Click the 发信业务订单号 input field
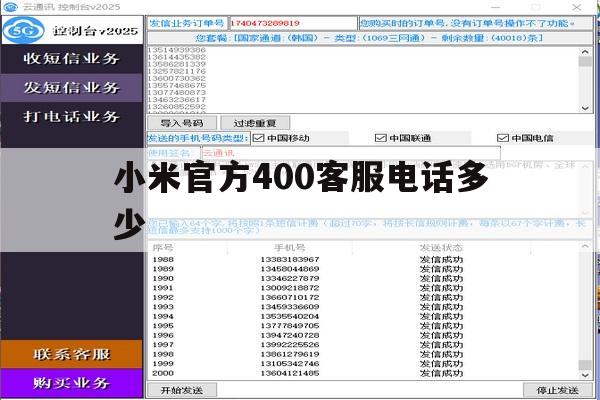600x400 pixels. click(x=293, y=23)
